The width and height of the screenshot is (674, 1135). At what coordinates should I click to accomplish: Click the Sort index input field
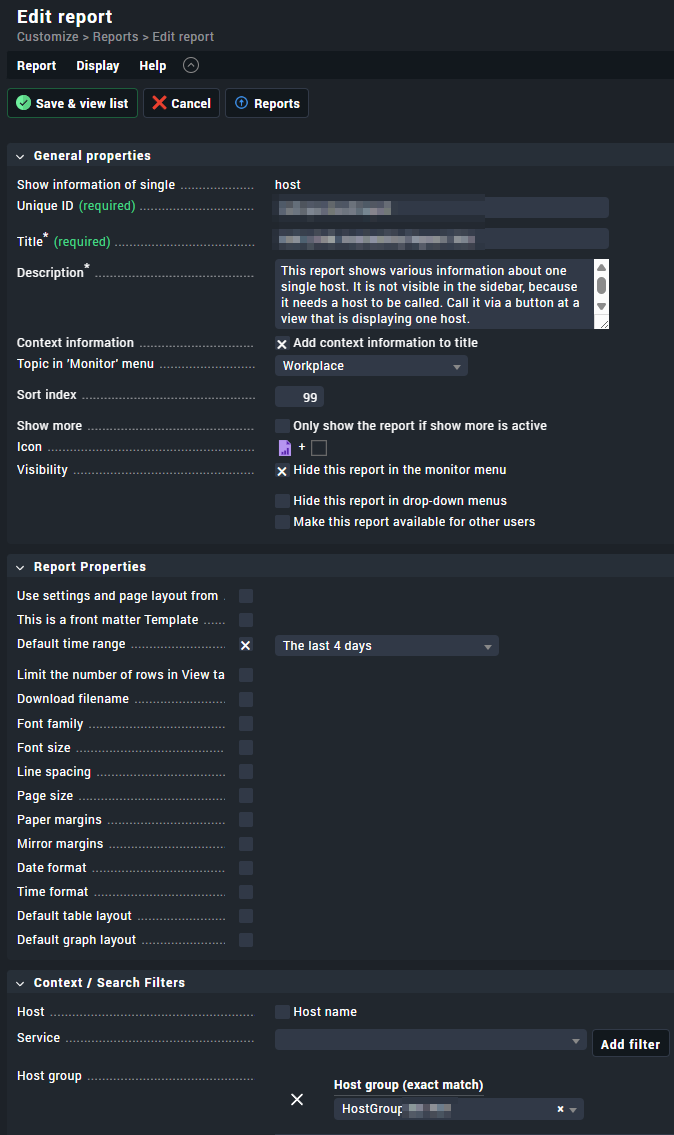click(x=299, y=397)
